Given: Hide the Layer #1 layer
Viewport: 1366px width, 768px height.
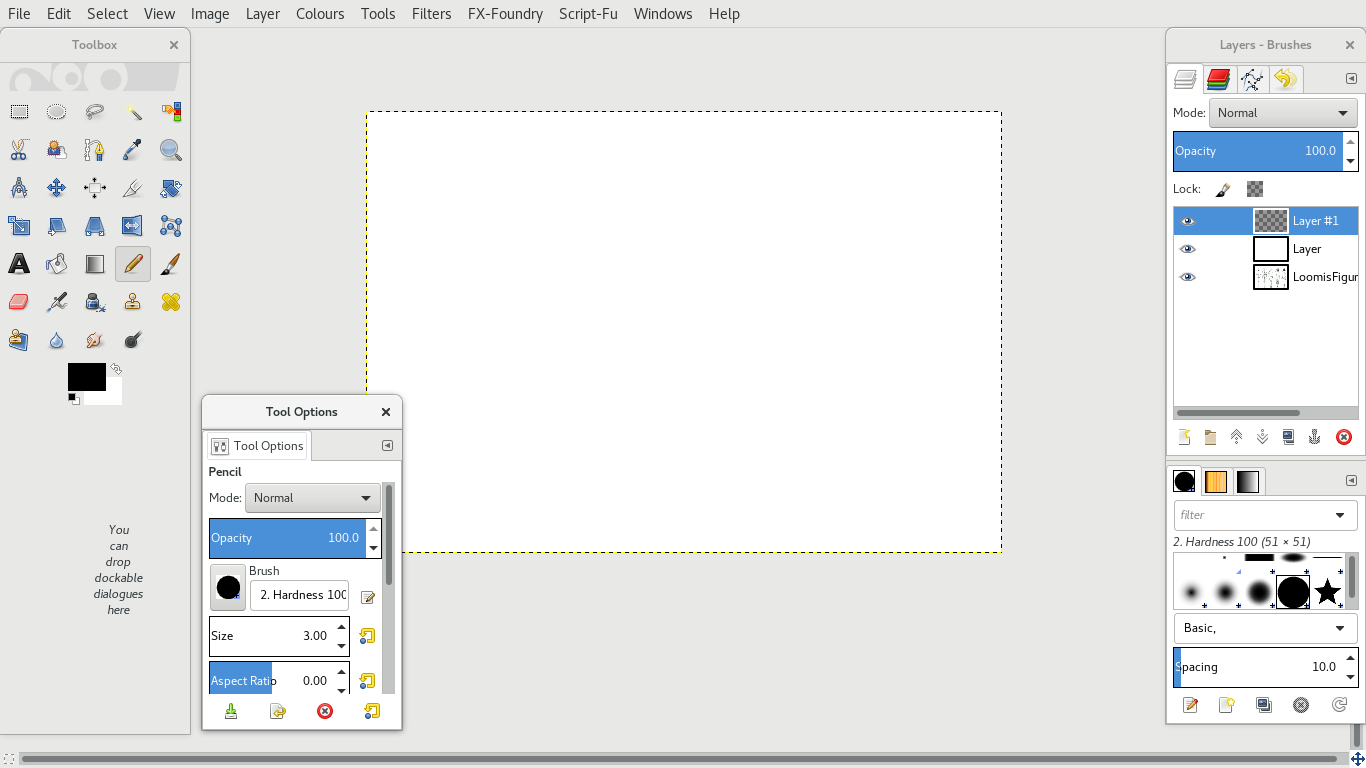Looking at the screenshot, I should [x=1188, y=221].
